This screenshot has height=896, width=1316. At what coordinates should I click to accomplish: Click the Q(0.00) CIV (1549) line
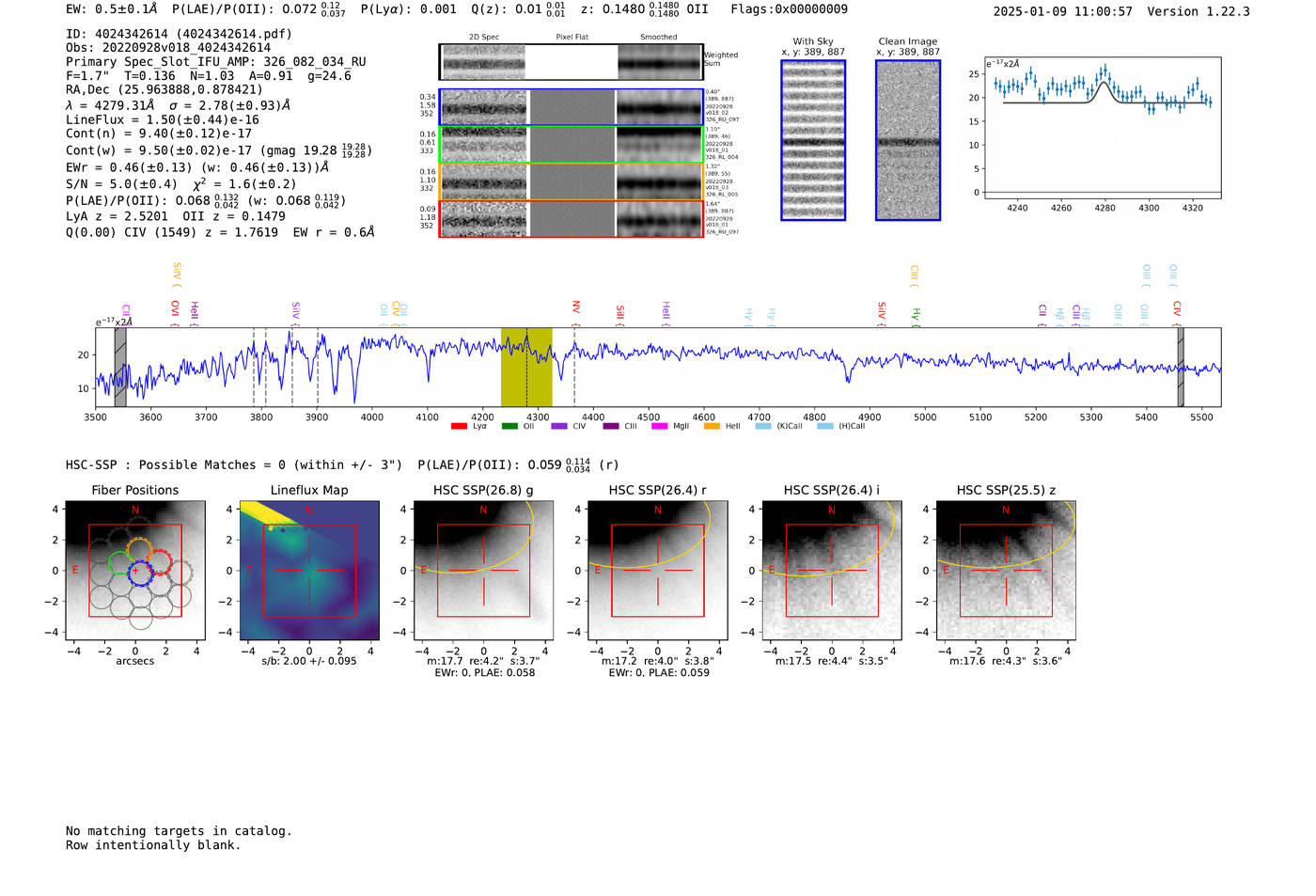(x=220, y=232)
